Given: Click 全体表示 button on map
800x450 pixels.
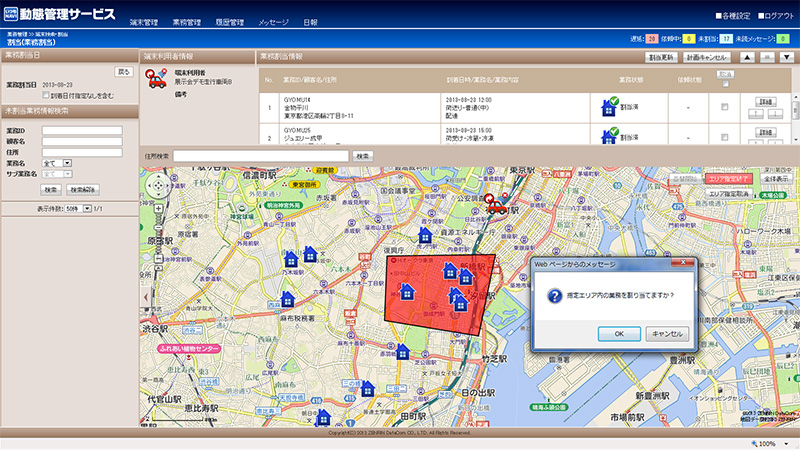Looking at the screenshot, I should point(776,179).
